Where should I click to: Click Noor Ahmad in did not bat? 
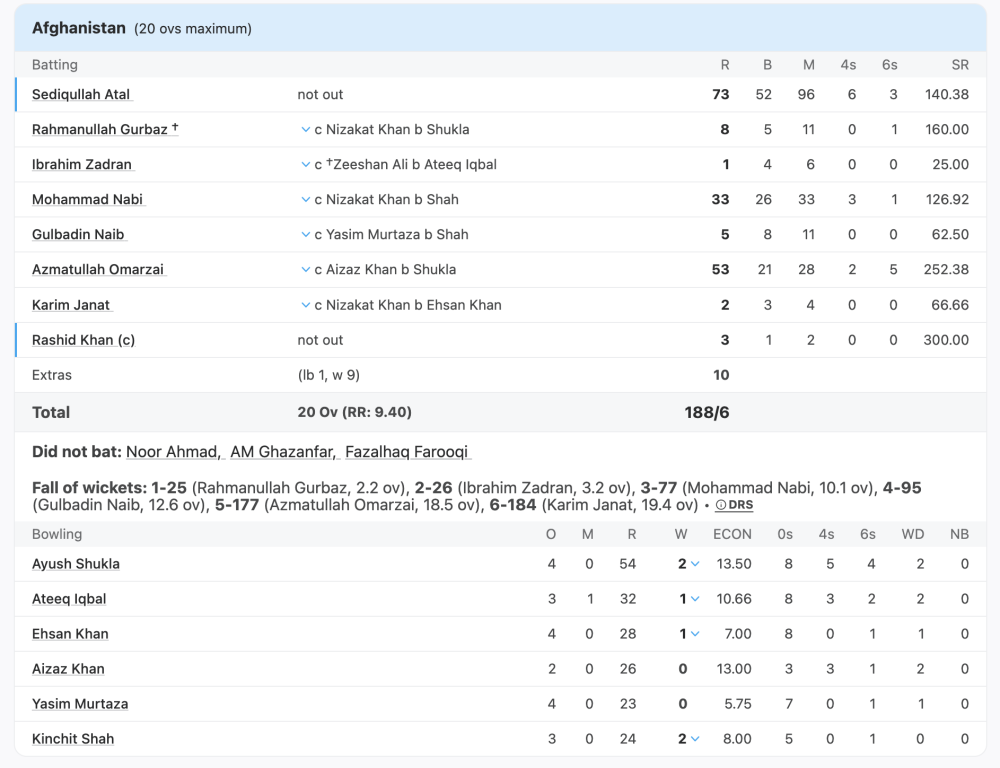pyautogui.click(x=172, y=452)
